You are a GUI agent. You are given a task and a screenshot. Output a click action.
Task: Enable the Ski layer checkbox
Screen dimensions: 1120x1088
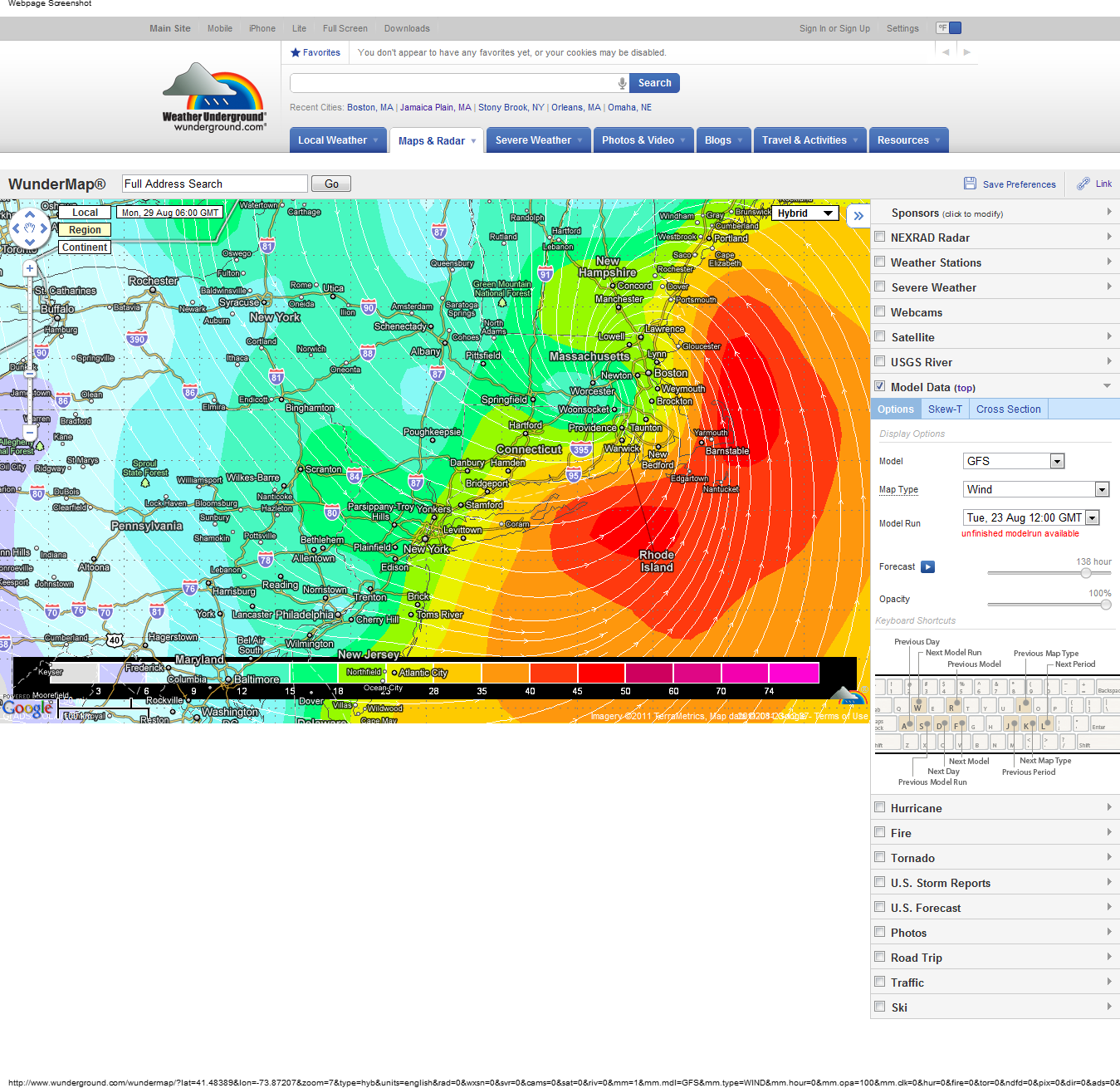(x=879, y=1007)
